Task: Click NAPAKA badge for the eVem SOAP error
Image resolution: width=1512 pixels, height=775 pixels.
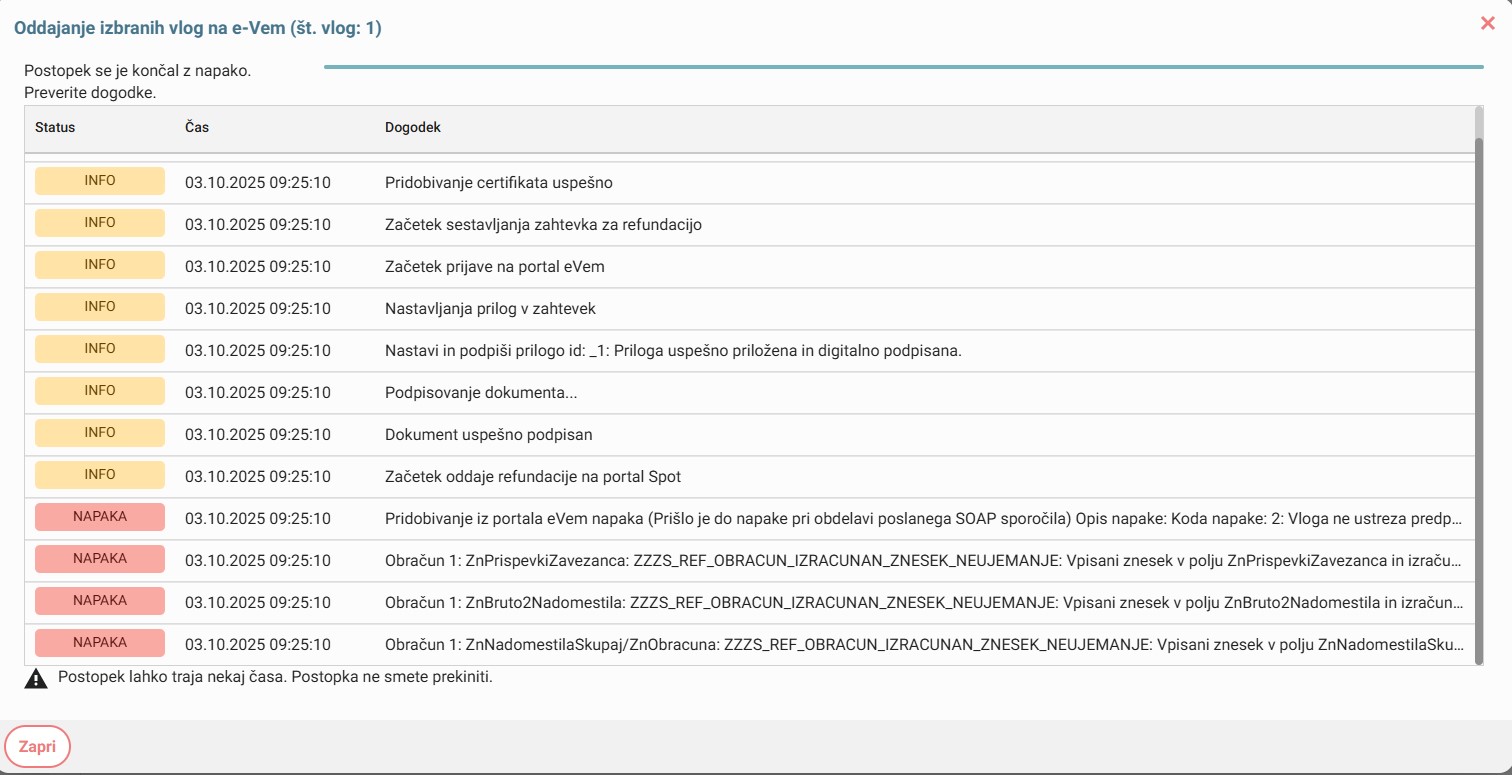Action: tap(100, 518)
